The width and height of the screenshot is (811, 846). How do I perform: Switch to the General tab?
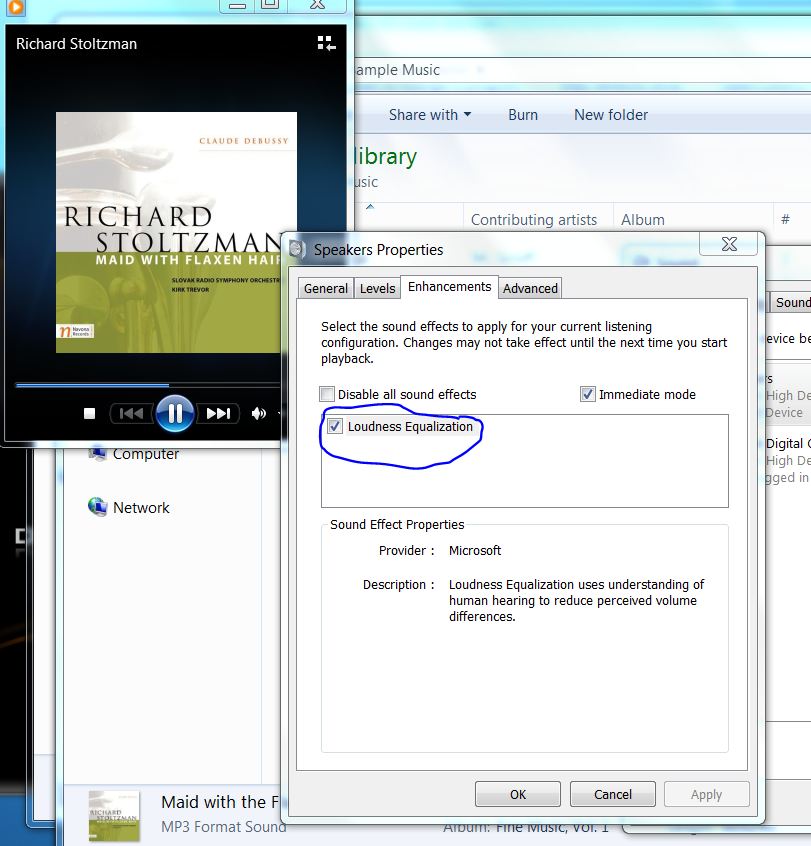(326, 288)
